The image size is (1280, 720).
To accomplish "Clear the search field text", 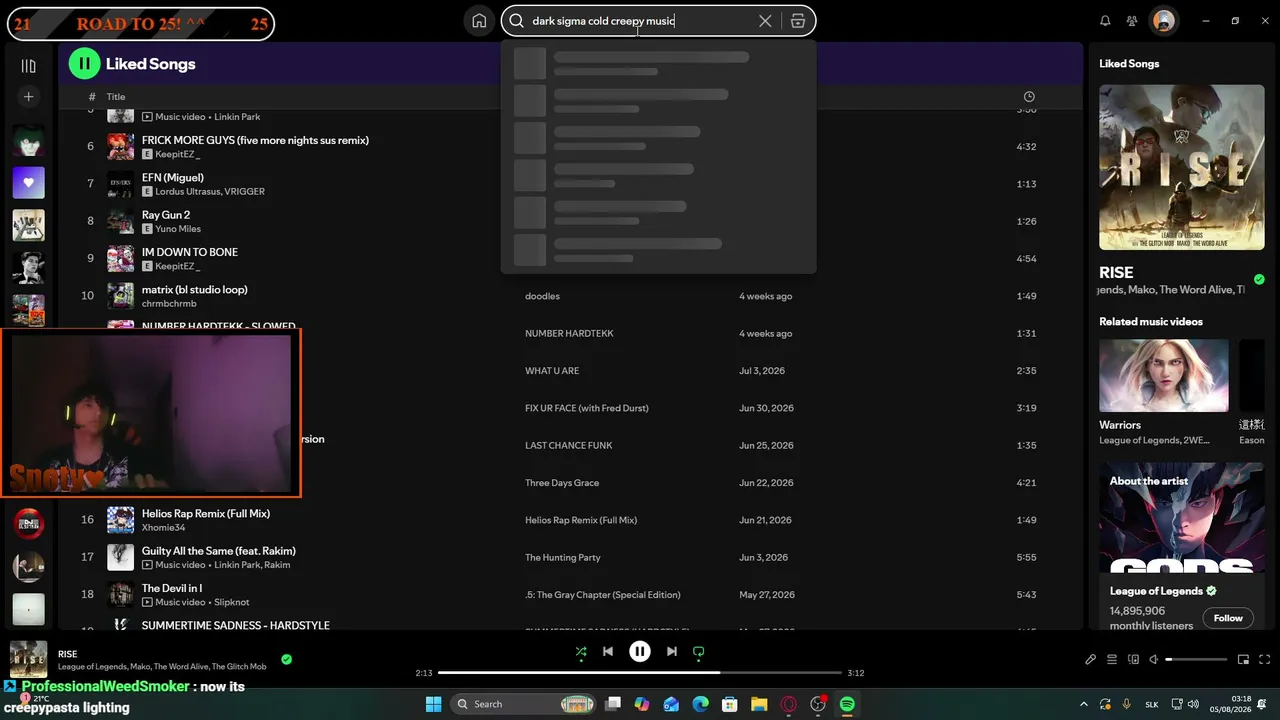I will point(765,21).
